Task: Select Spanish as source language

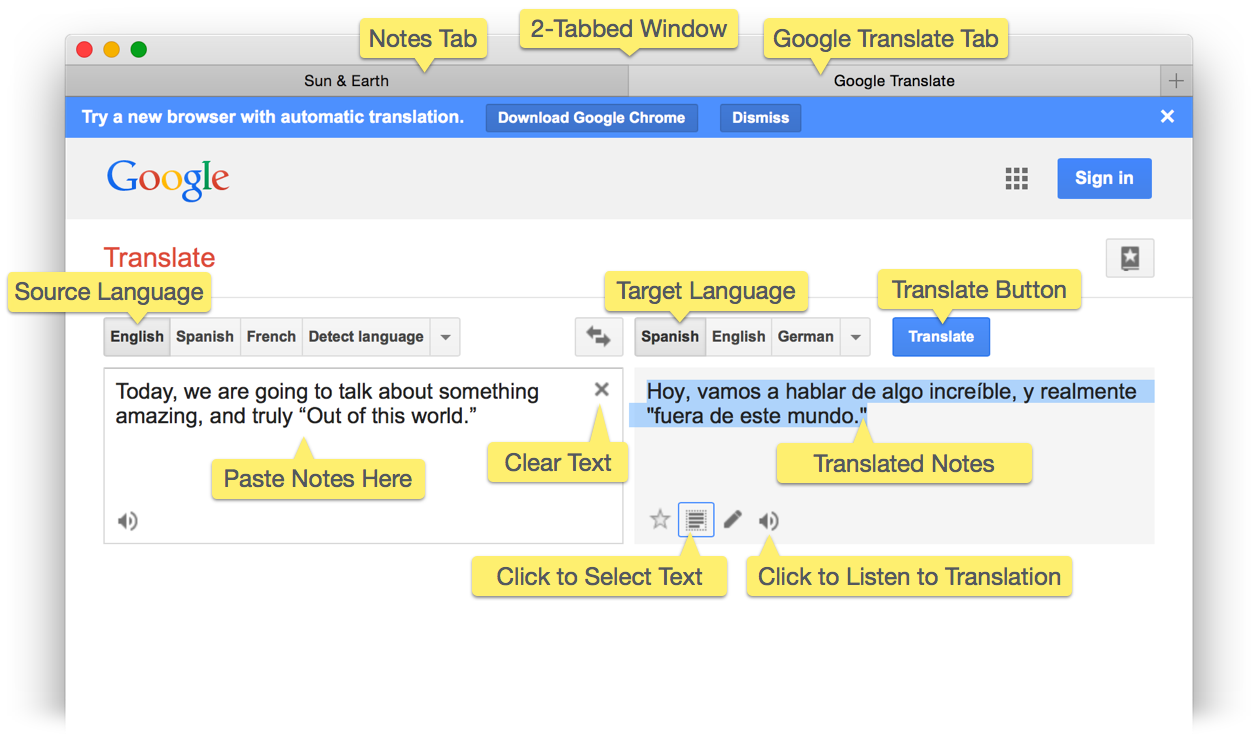Action: point(205,337)
